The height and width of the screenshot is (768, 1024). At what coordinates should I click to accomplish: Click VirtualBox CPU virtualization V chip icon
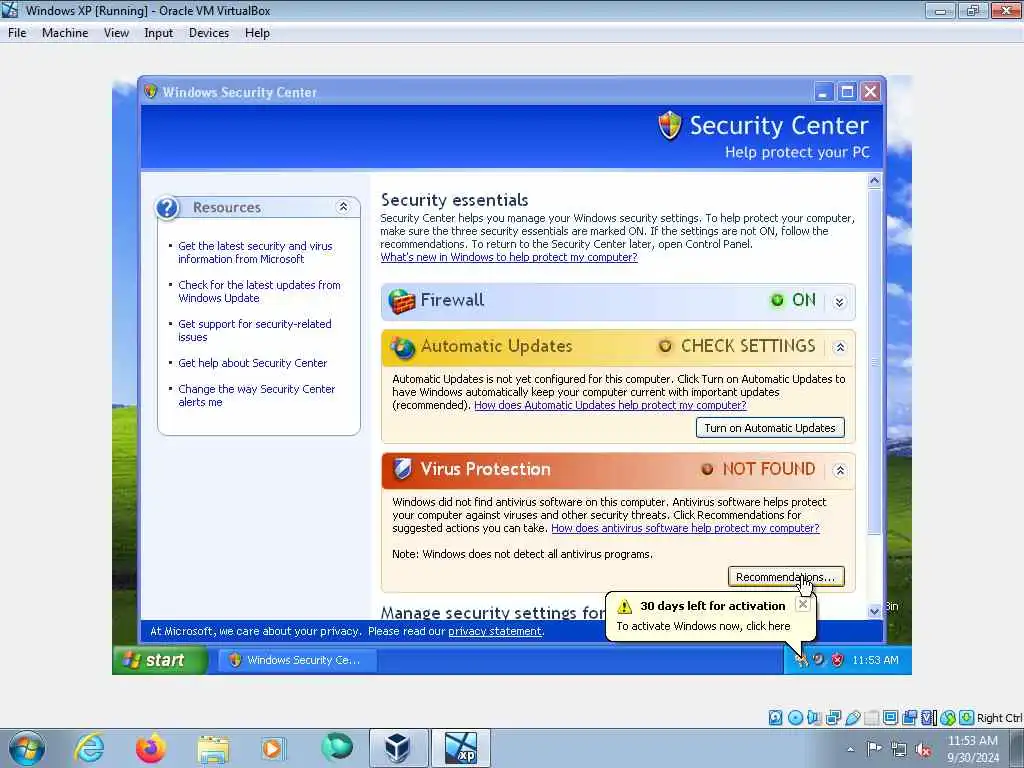(x=929, y=718)
